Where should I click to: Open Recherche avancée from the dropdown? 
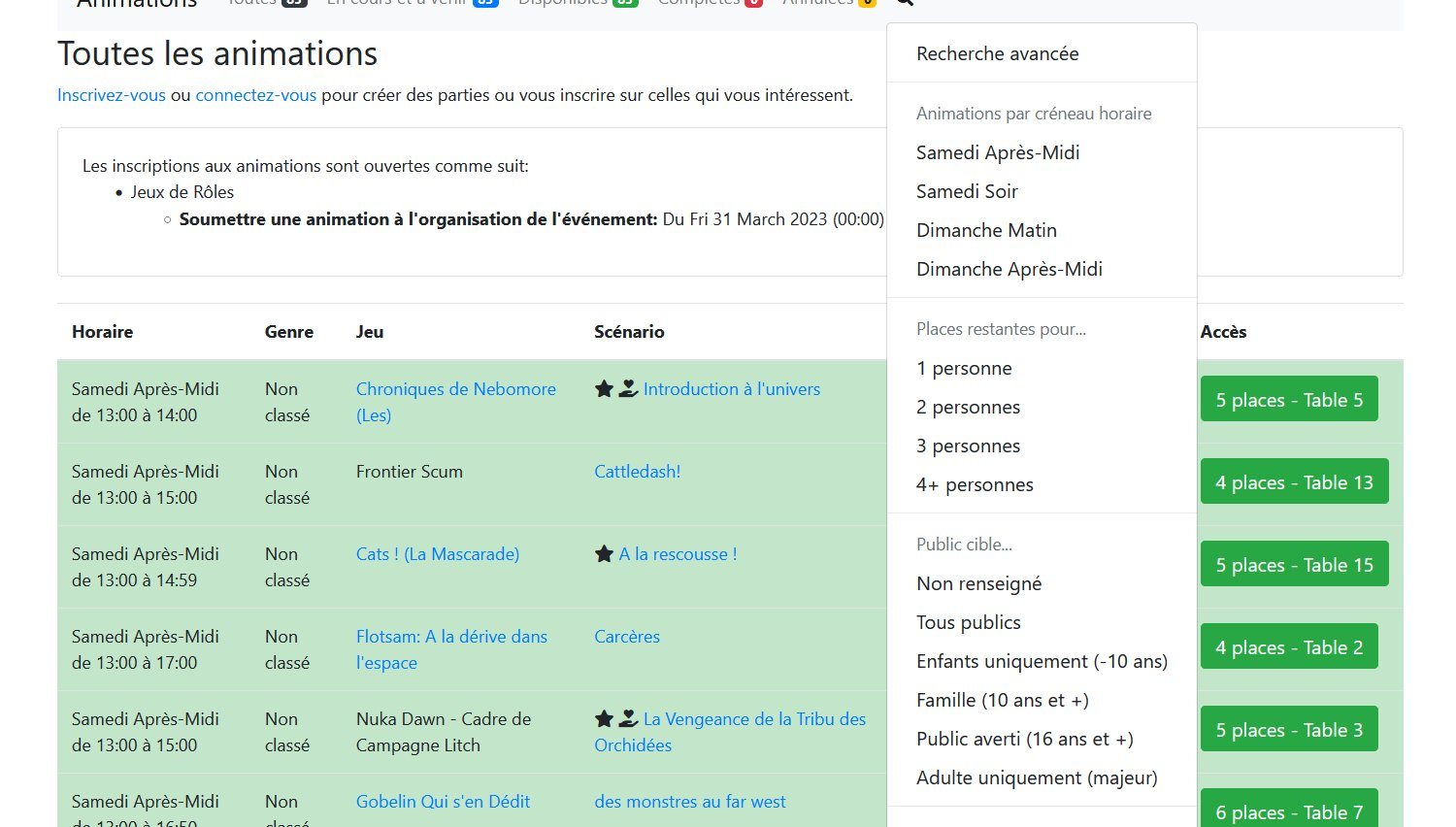[997, 53]
